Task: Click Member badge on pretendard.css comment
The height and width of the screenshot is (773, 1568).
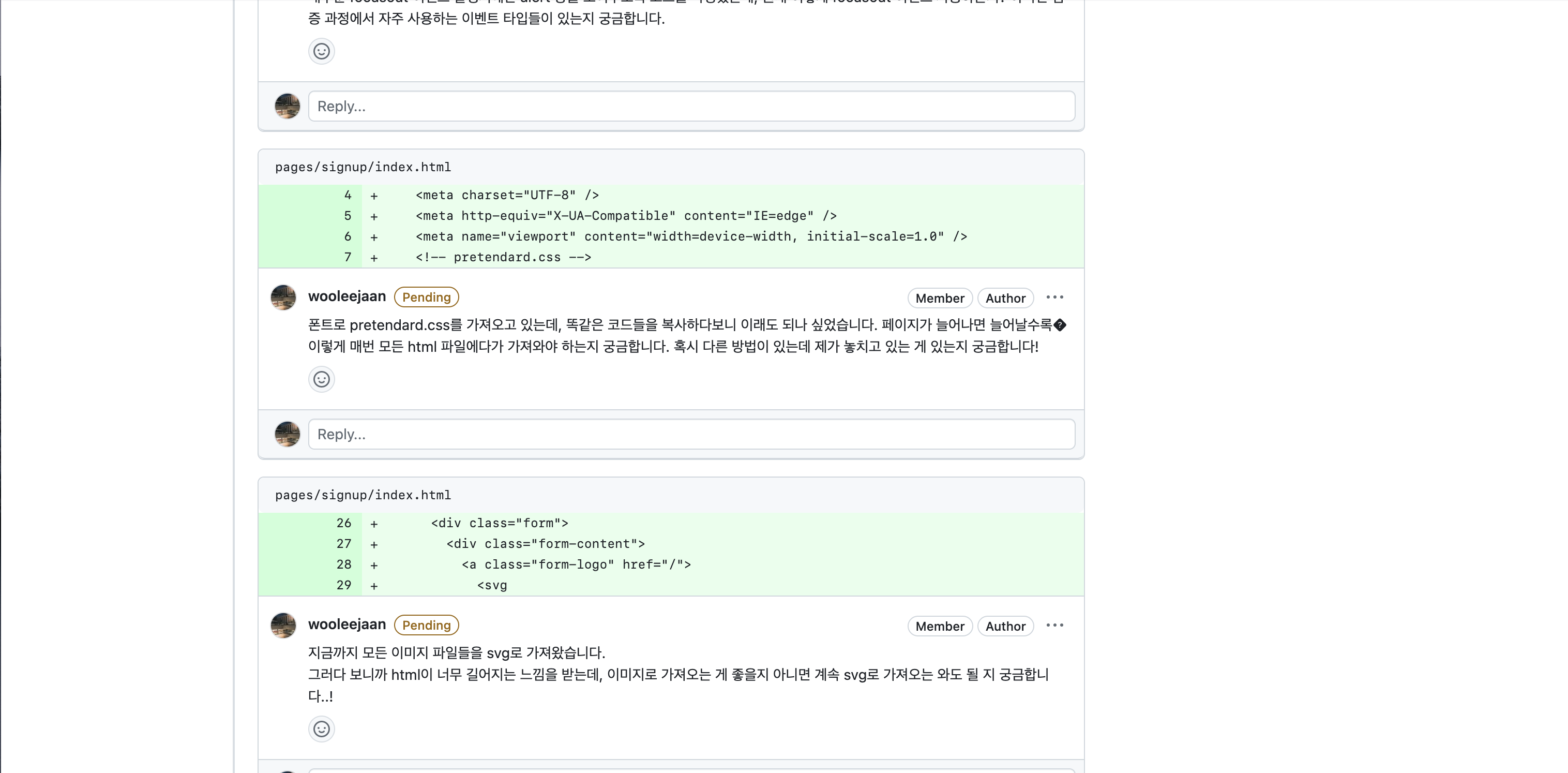Action: click(x=939, y=299)
